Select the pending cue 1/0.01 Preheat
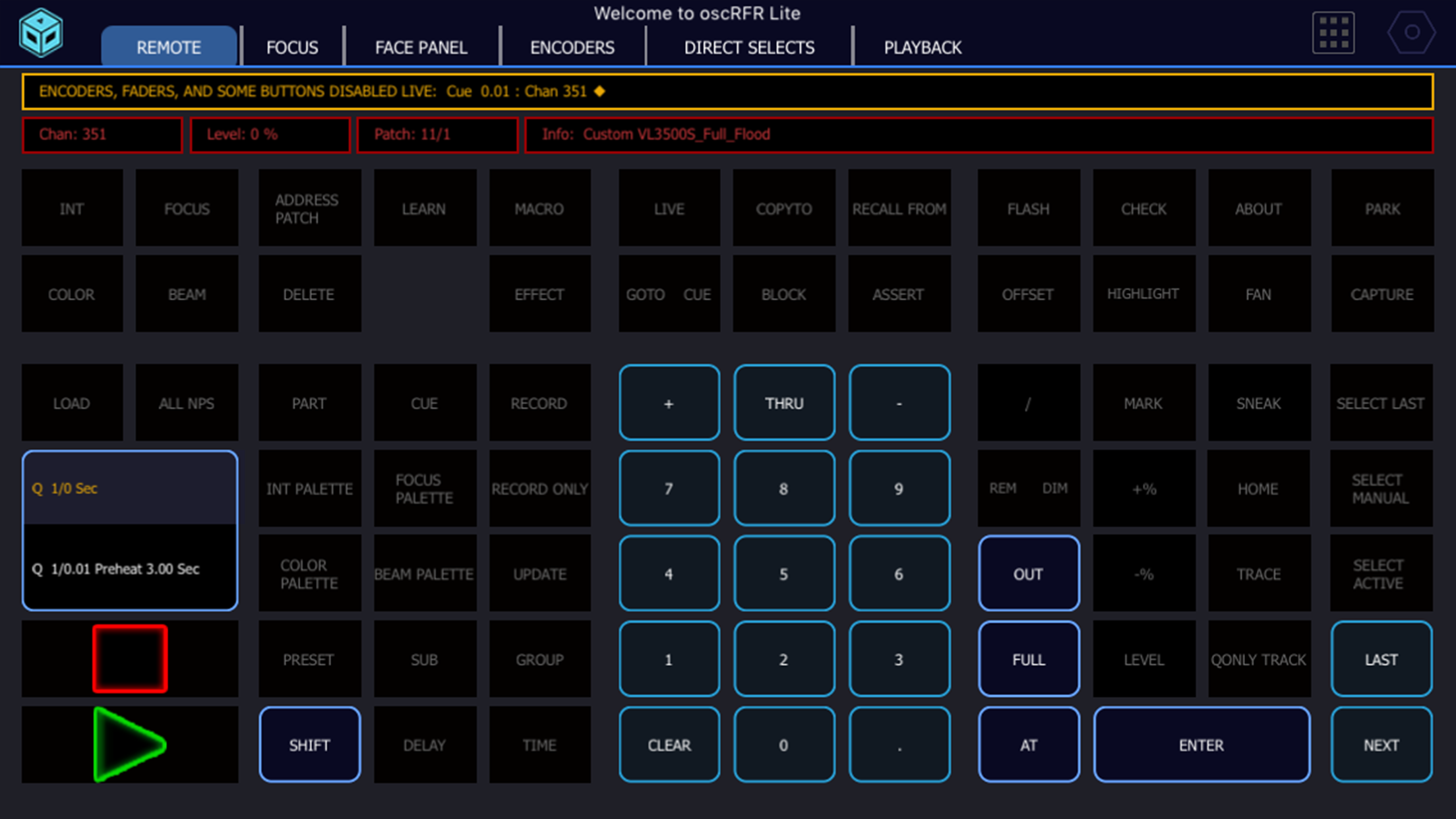The width and height of the screenshot is (1456, 819). click(129, 568)
